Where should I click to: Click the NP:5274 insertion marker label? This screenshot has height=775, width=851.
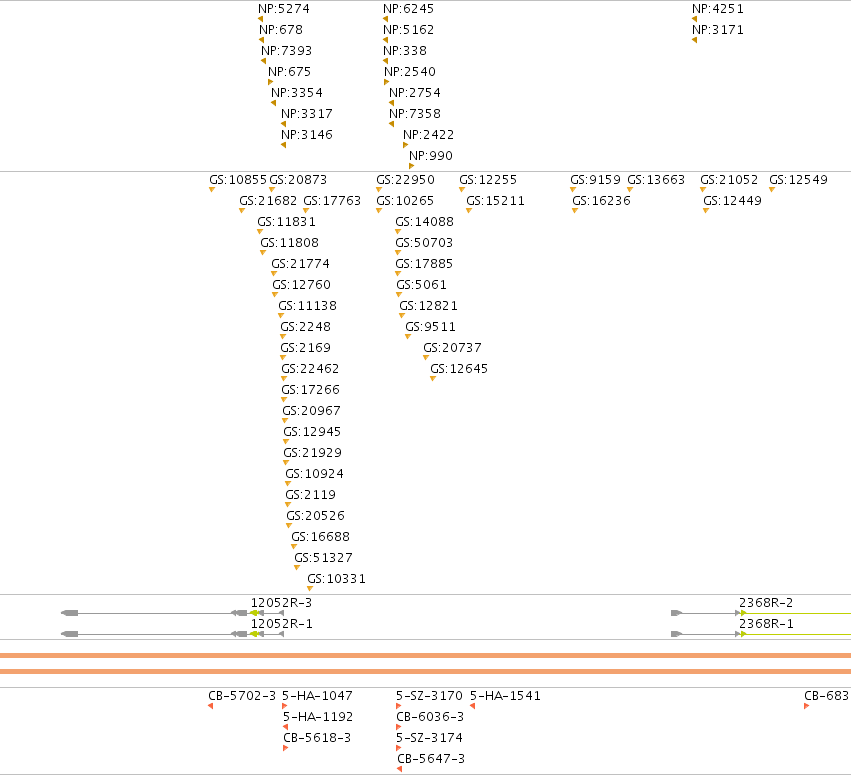click(x=284, y=9)
